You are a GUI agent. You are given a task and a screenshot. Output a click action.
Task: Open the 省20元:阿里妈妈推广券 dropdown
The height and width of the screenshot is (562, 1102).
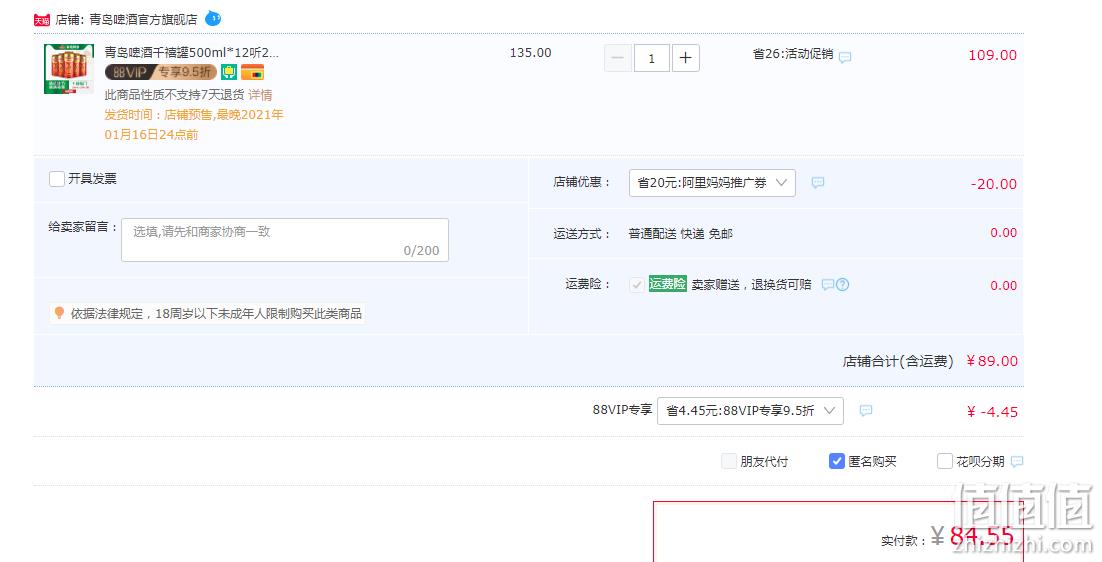712,183
